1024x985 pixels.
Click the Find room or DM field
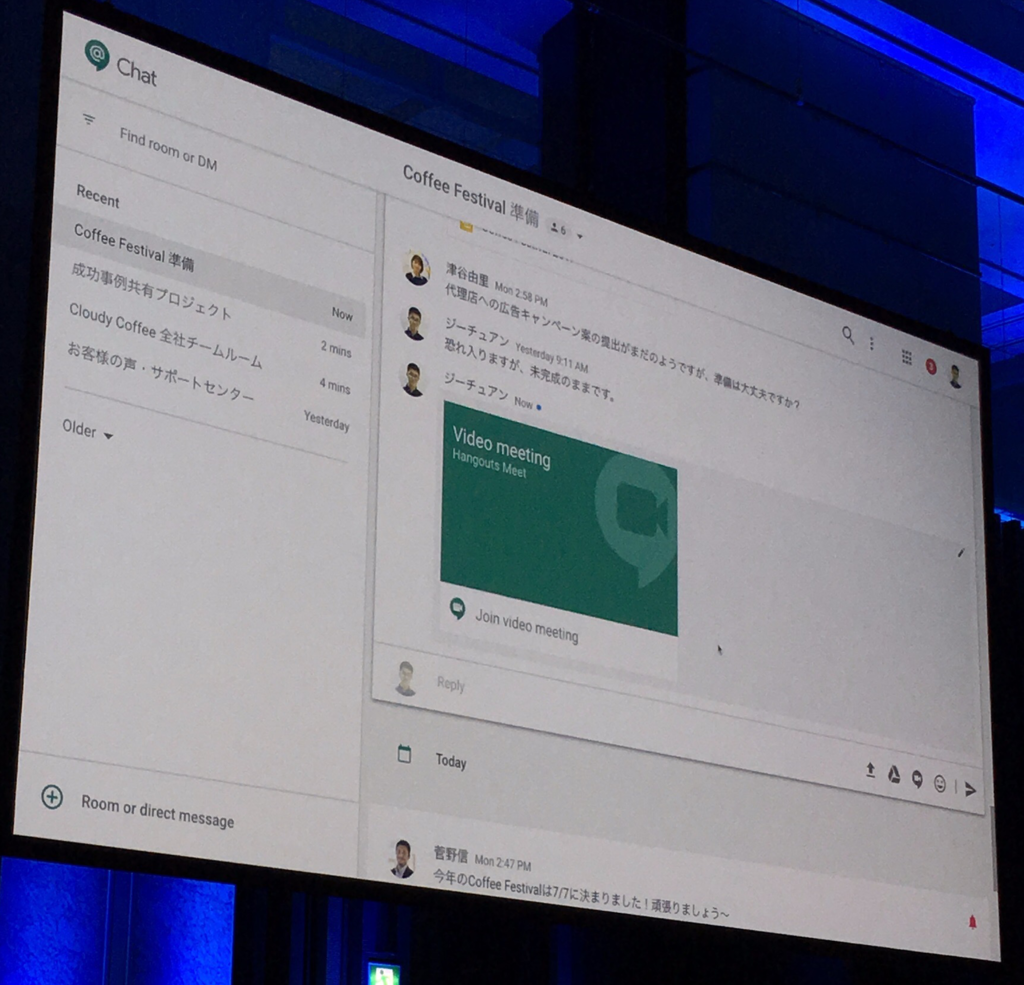[168, 150]
